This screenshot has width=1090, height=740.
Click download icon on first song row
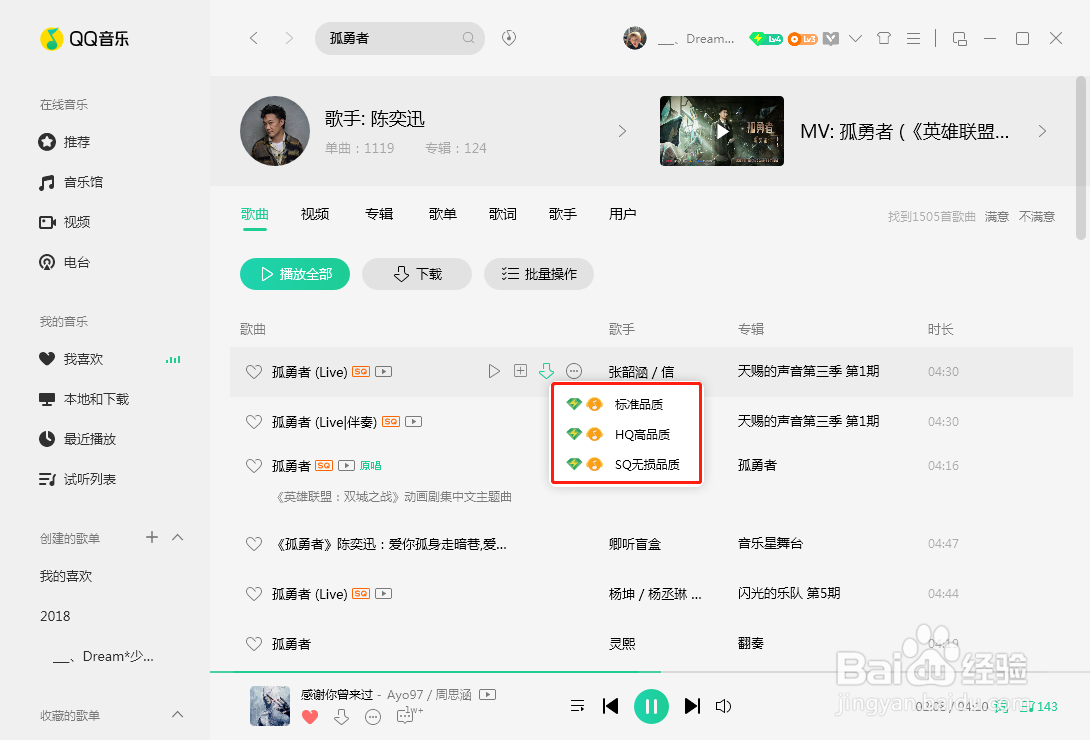(x=546, y=371)
